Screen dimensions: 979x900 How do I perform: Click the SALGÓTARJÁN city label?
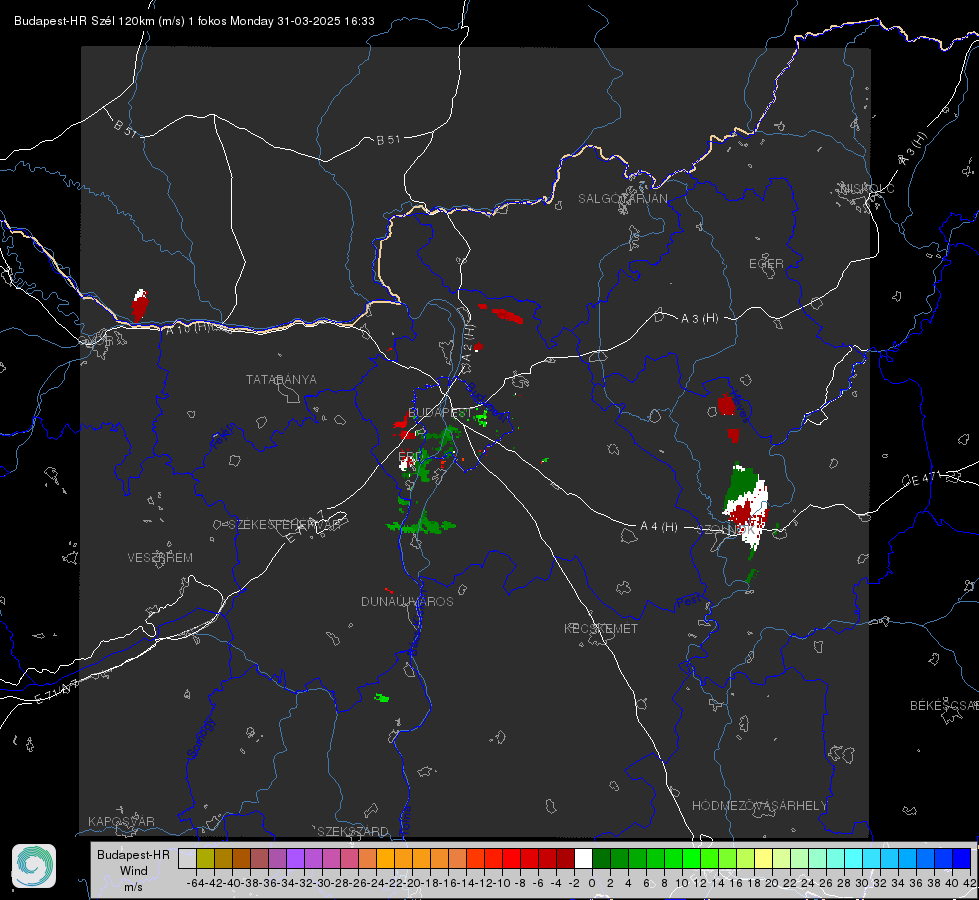[x=622, y=199]
